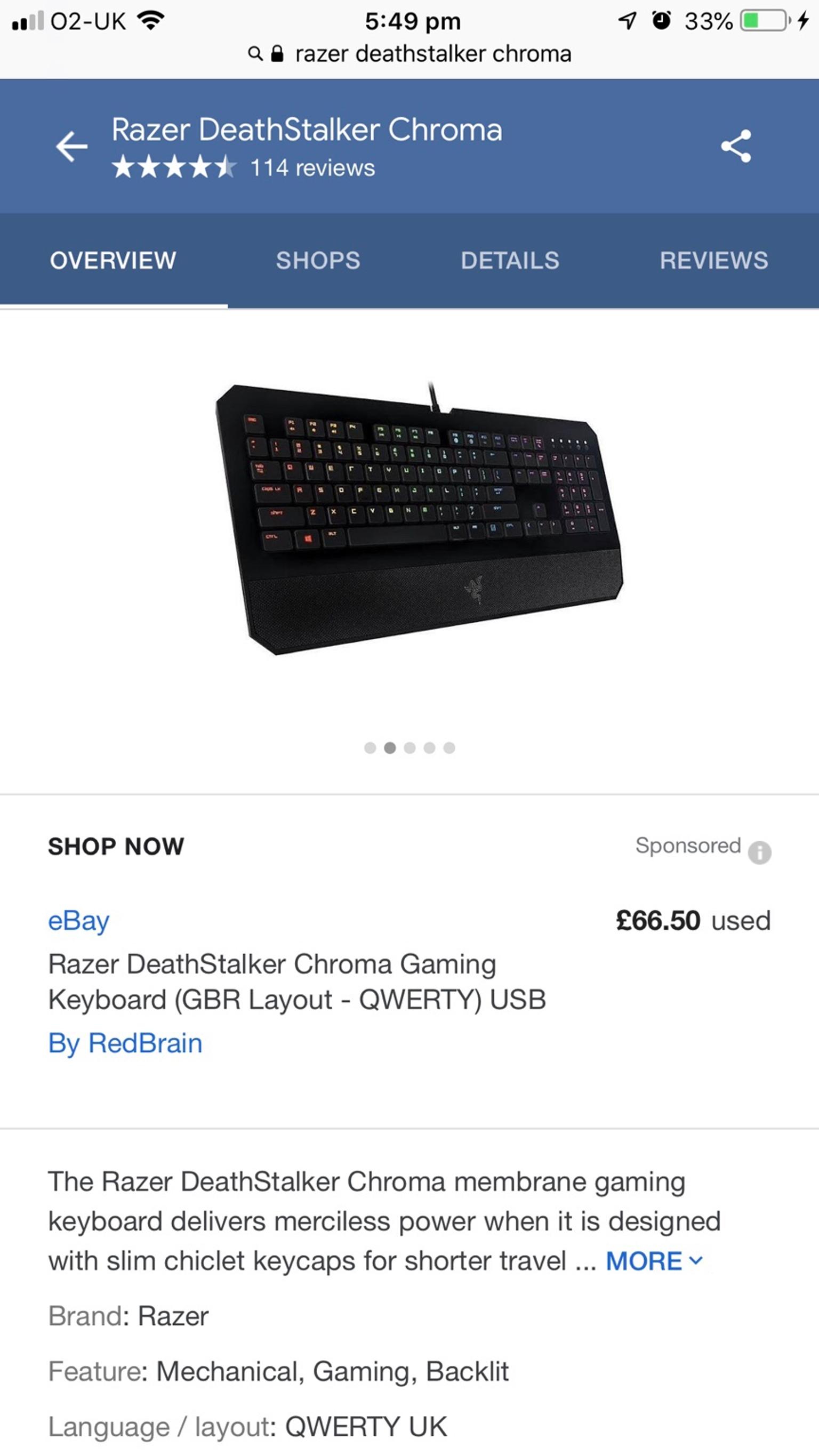This screenshot has width=819, height=1456.
Task: Select the first image carousel dot
Action: (370, 748)
